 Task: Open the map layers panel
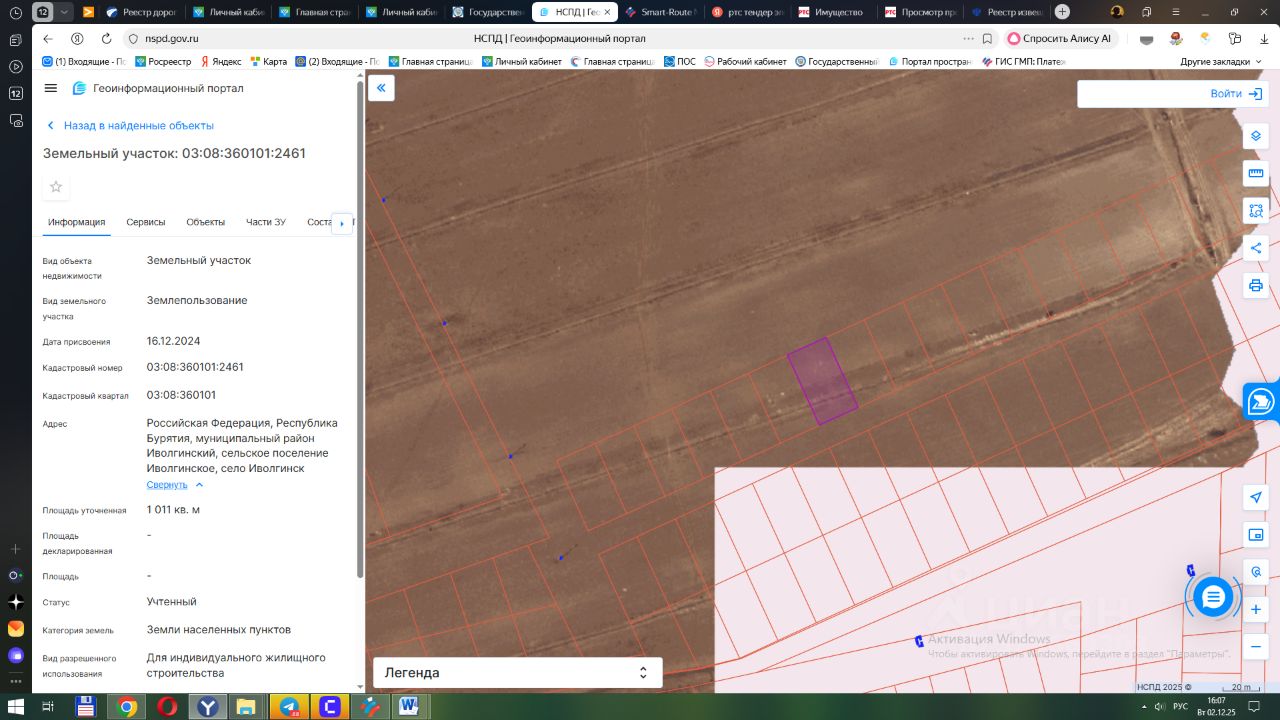click(x=1256, y=136)
